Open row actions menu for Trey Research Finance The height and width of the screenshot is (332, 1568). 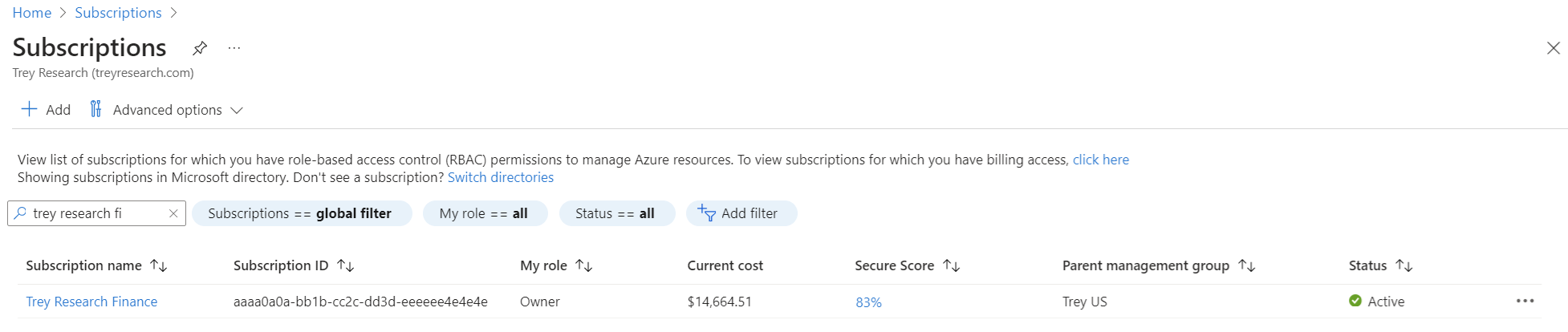(1525, 302)
